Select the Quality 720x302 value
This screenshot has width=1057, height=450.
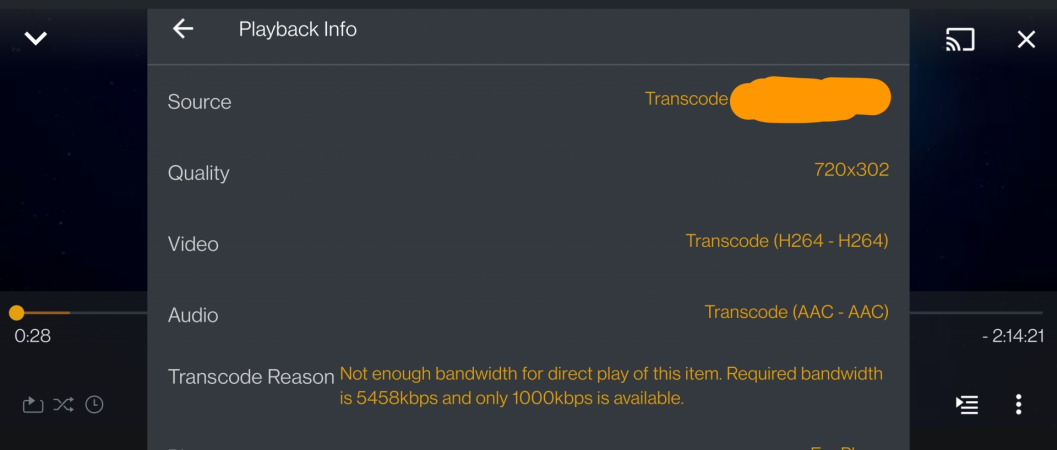[x=851, y=170]
